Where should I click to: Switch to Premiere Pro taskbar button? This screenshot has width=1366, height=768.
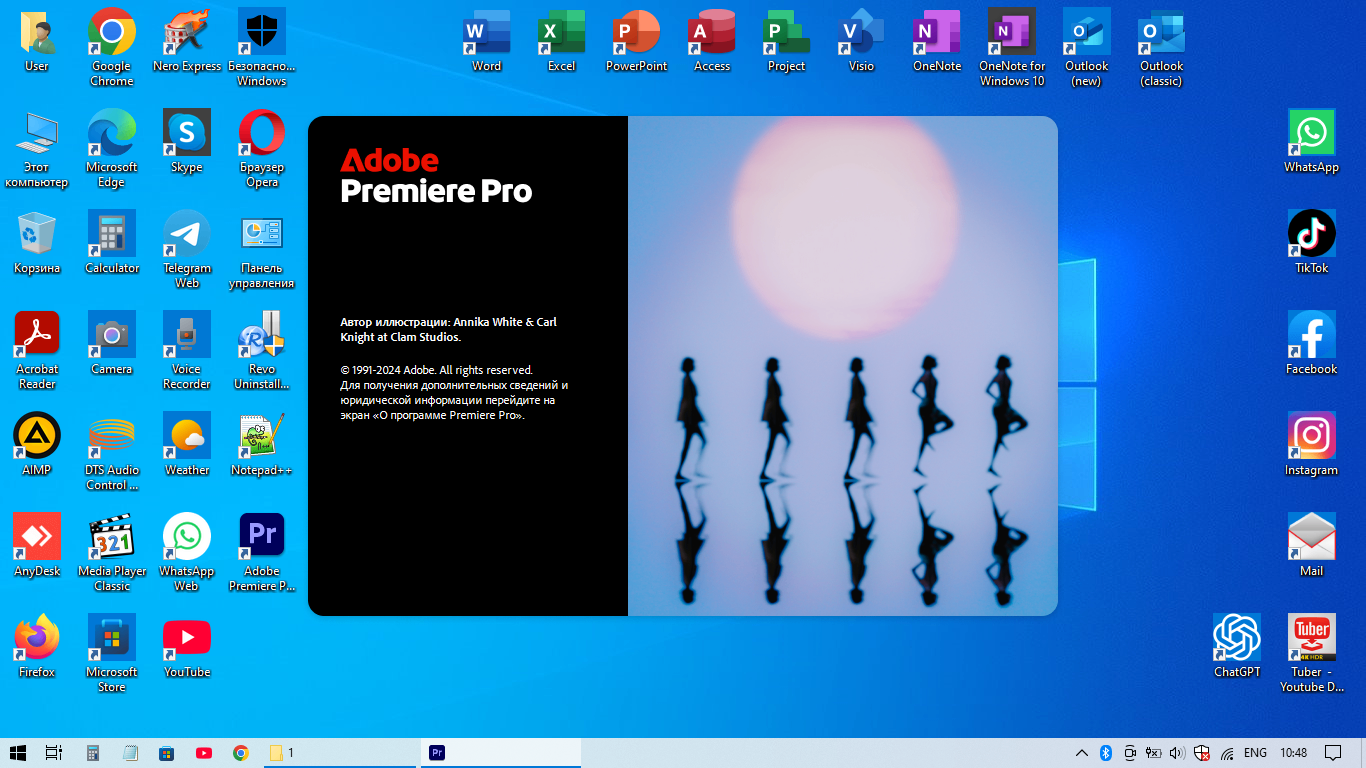click(x=500, y=753)
